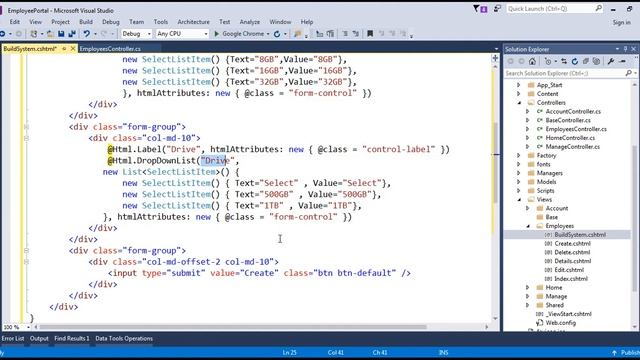Click the feedback icon beside Quick Launch
This screenshot has height=360, width=640.
(x=497, y=9)
